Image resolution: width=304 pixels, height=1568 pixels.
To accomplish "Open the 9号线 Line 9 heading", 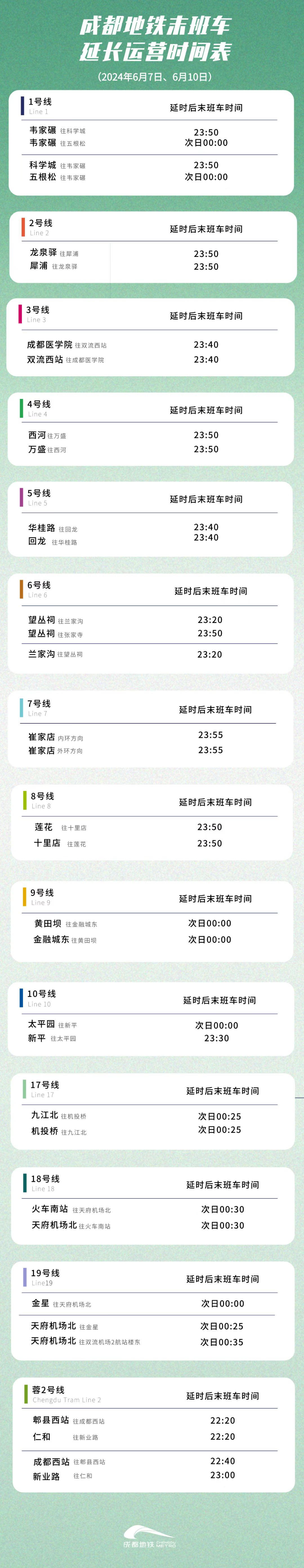I will point(42,897).
